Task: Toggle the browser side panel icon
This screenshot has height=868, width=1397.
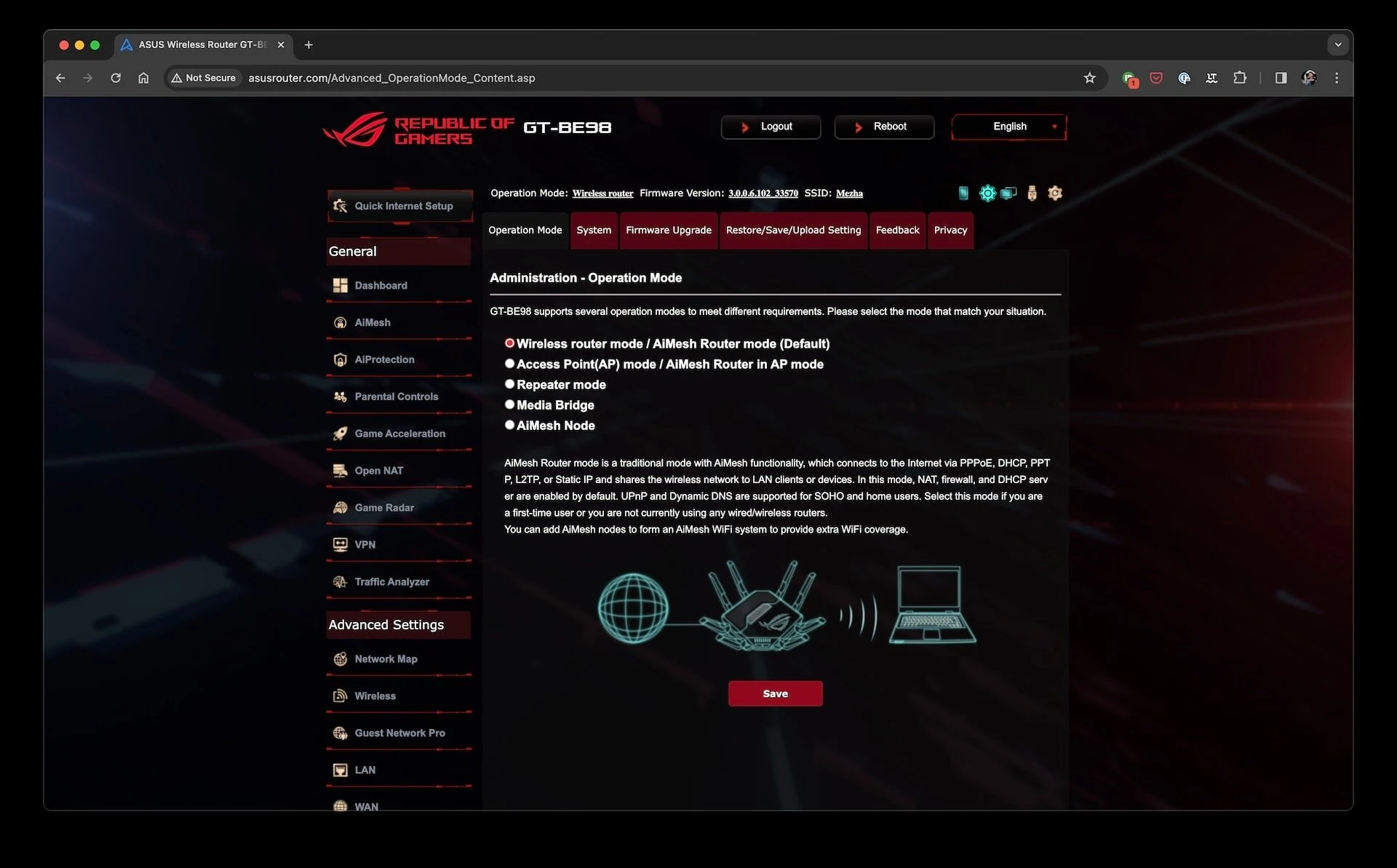Action: coord(1281,78)
